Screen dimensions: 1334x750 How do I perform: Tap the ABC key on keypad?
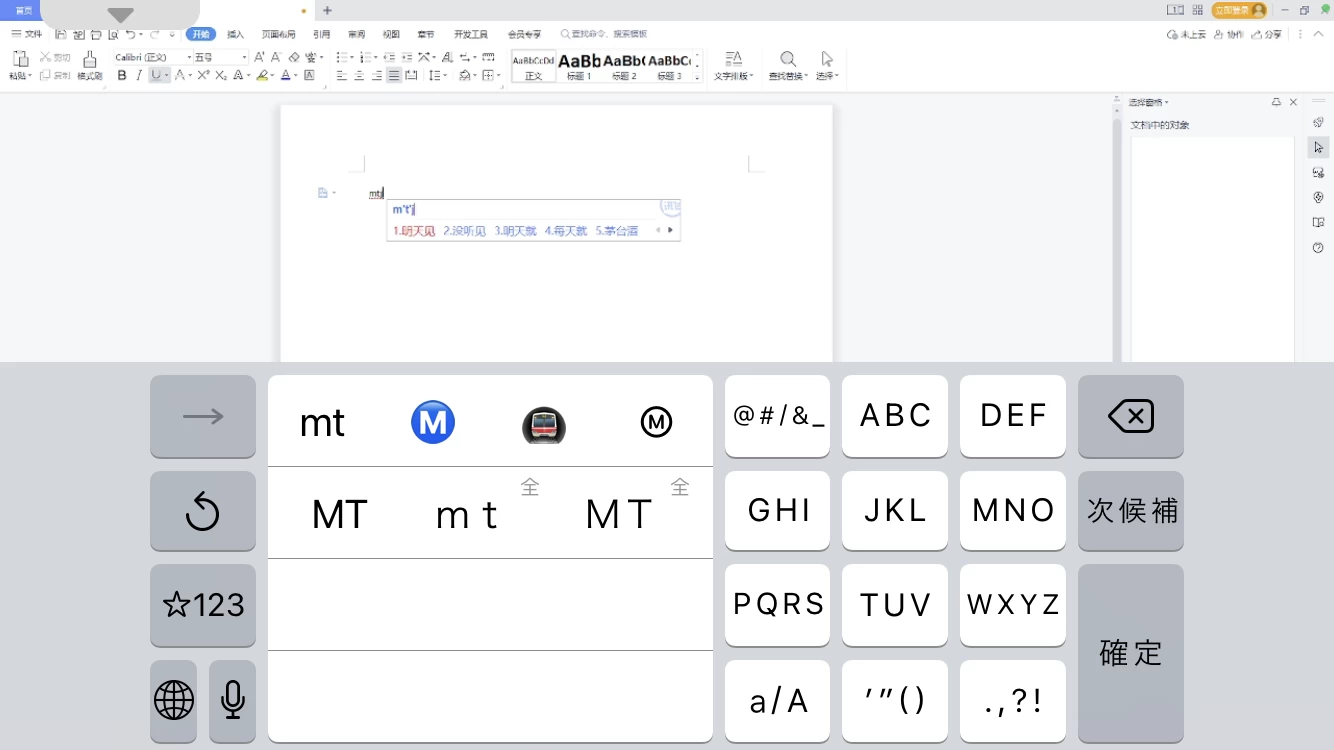895,416
